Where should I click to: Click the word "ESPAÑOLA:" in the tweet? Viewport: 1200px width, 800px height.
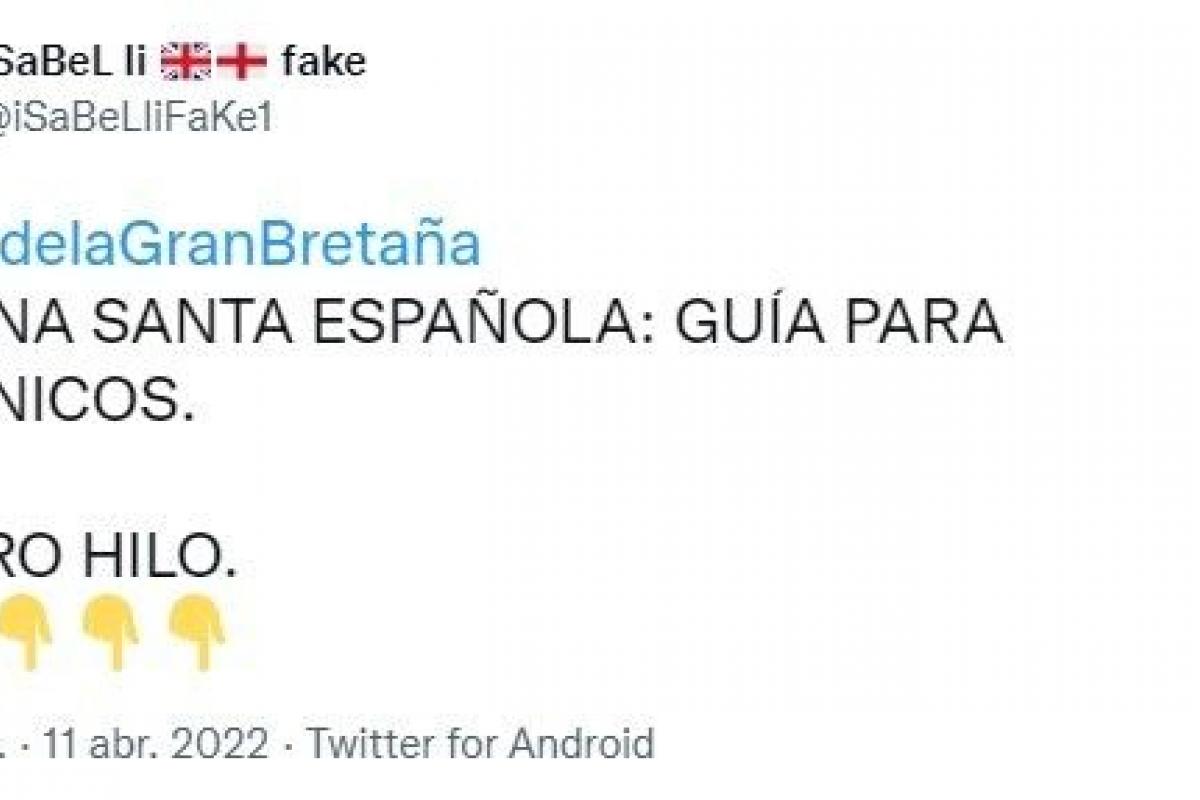[x=493, y=325]
